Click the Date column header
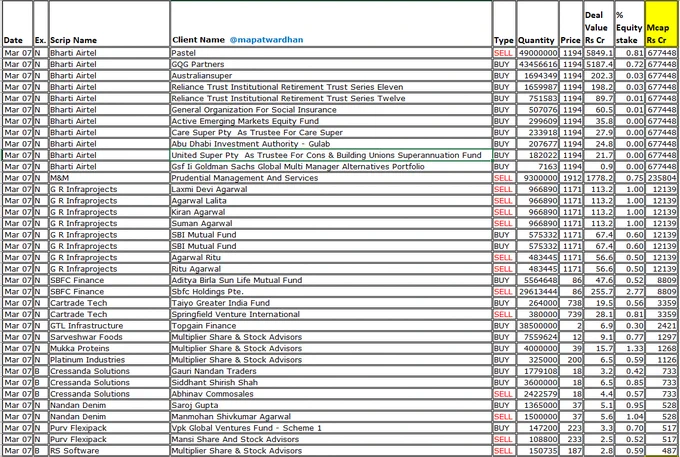This screenshot has width=680, height=457. [18, 24]
